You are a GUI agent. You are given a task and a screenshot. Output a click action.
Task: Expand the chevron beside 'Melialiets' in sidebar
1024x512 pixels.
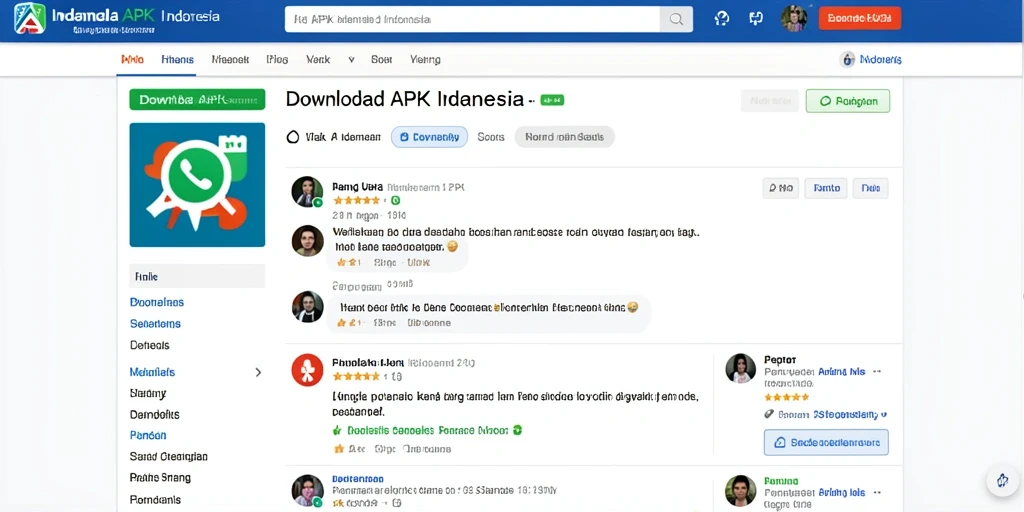(x=258, y=372)
